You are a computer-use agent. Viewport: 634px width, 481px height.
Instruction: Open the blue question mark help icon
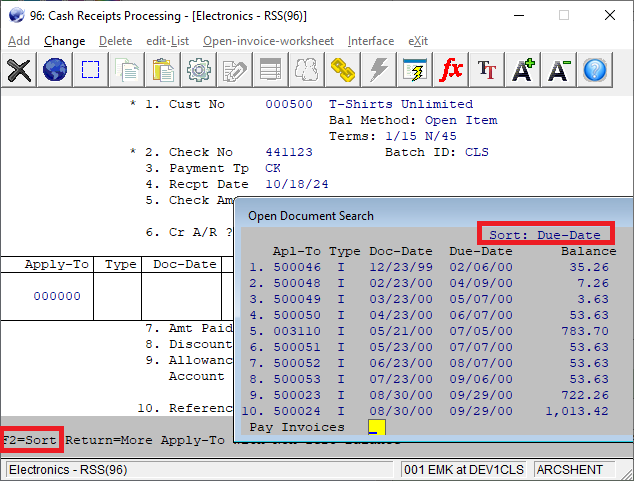tap(595, 70)
